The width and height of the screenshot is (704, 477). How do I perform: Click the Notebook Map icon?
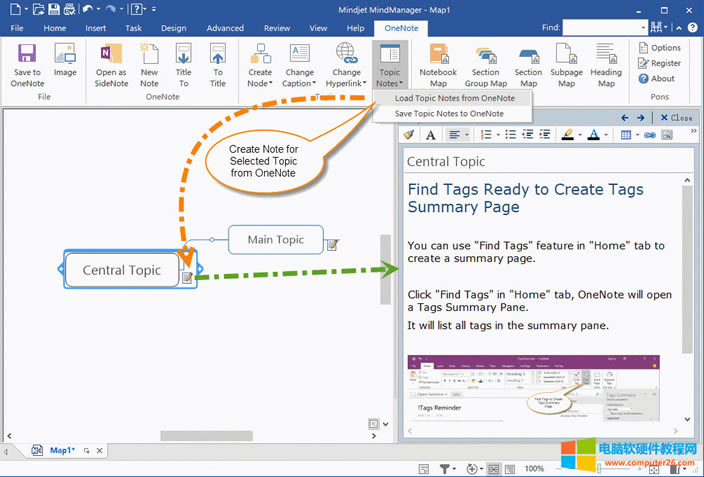[437, 64]
